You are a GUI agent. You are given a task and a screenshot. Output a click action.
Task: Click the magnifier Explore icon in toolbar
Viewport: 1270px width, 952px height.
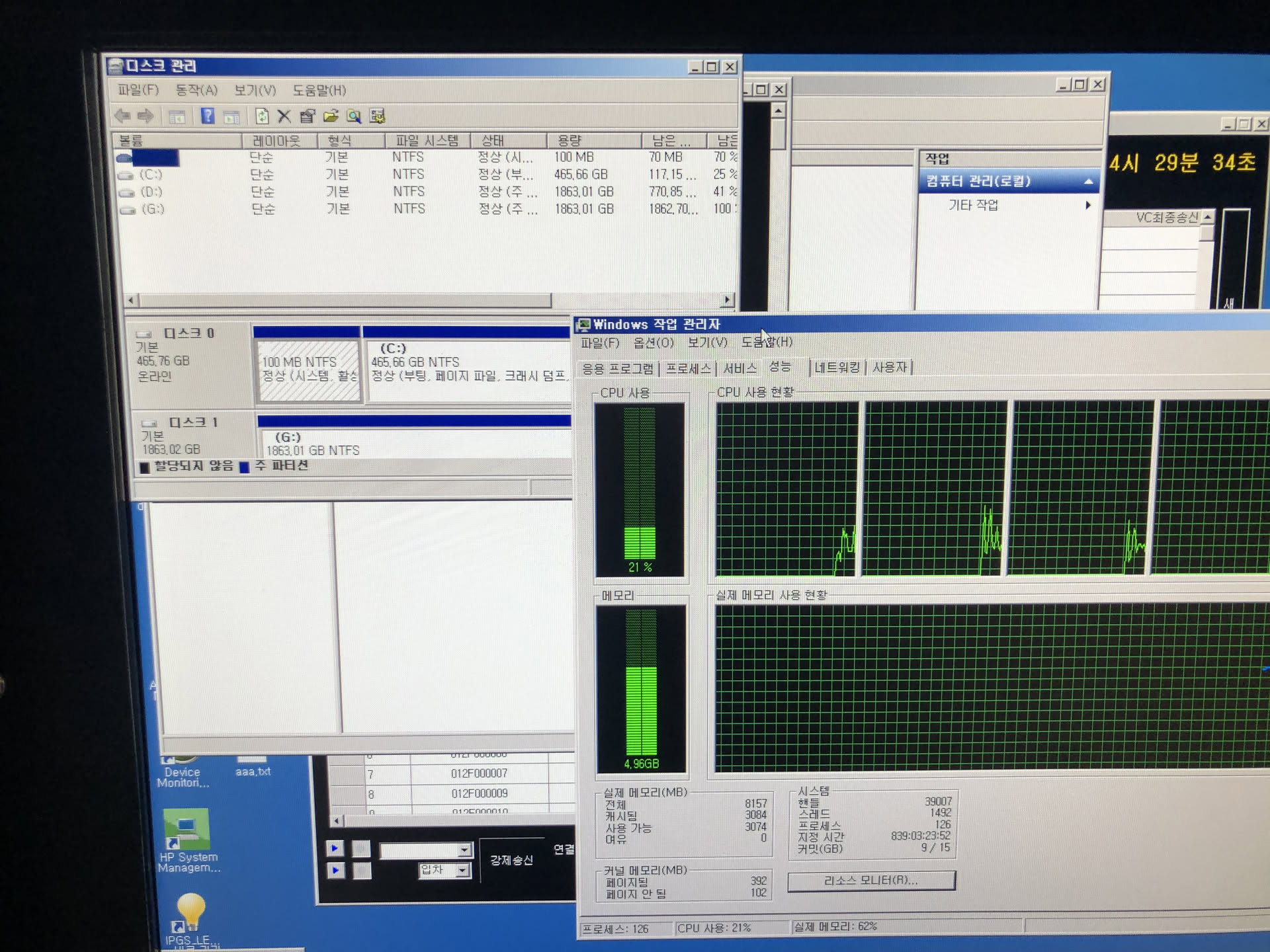(x=355, y=117)
